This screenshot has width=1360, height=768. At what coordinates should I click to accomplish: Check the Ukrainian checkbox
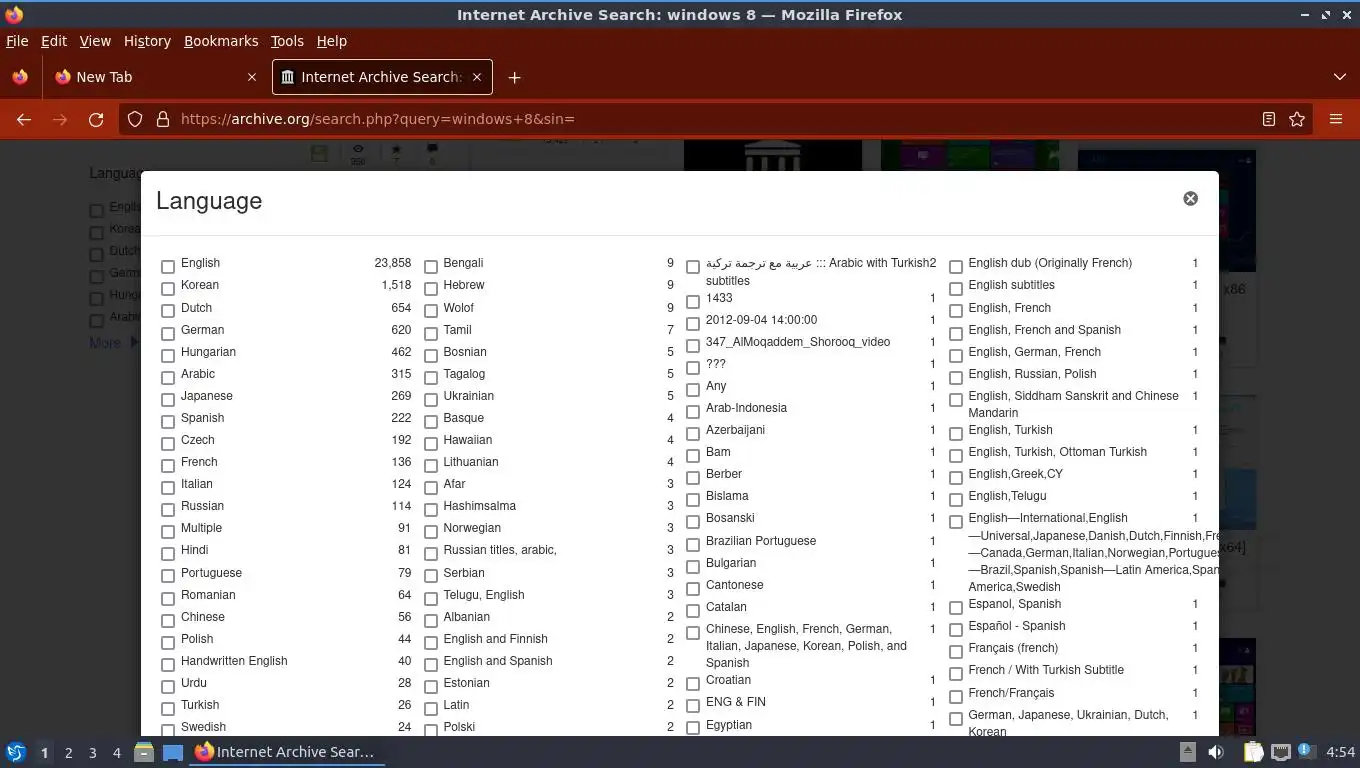pyautogui.click(x=431, y=399)
